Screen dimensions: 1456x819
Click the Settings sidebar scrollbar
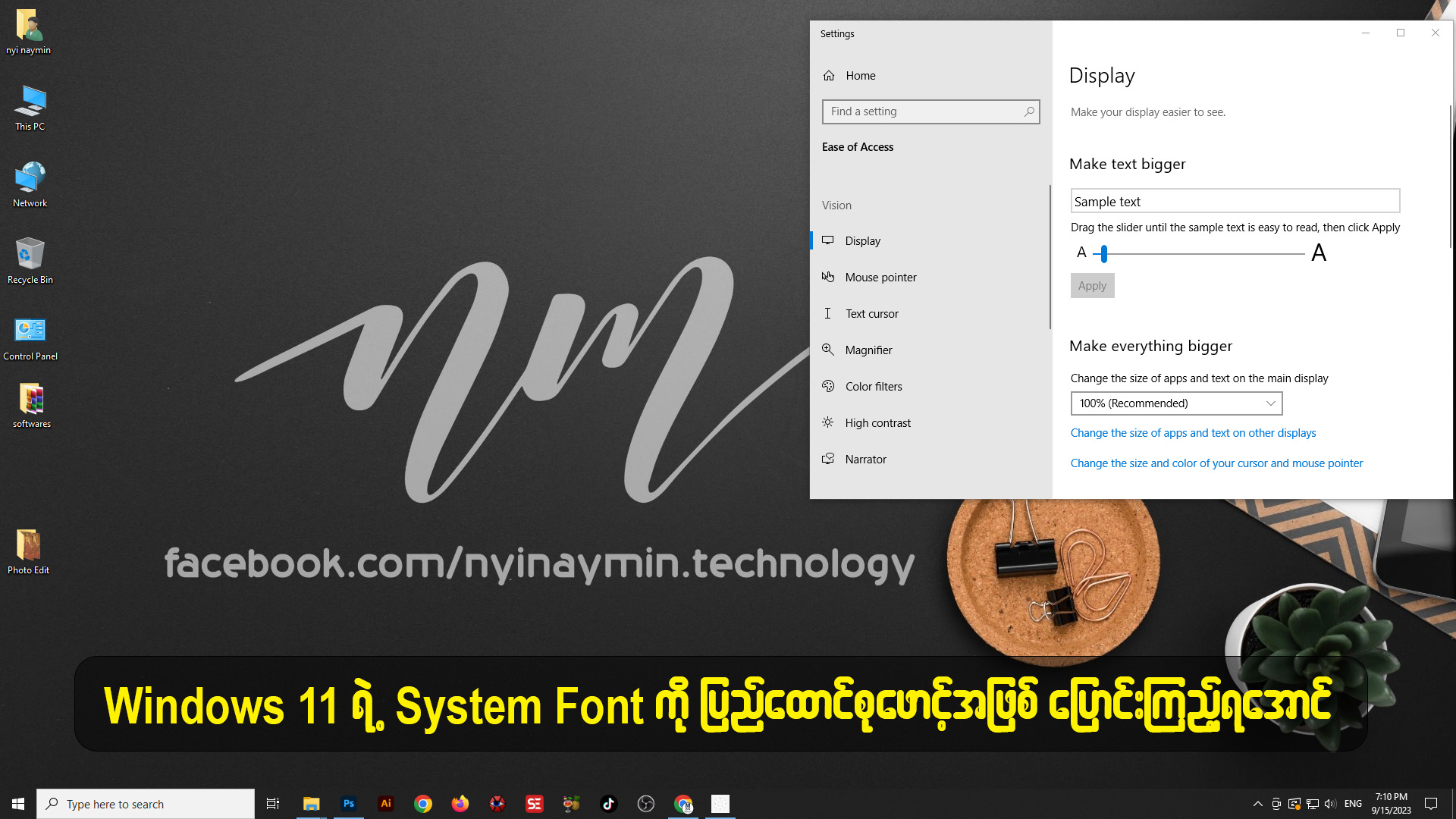tap(1050, 256)
